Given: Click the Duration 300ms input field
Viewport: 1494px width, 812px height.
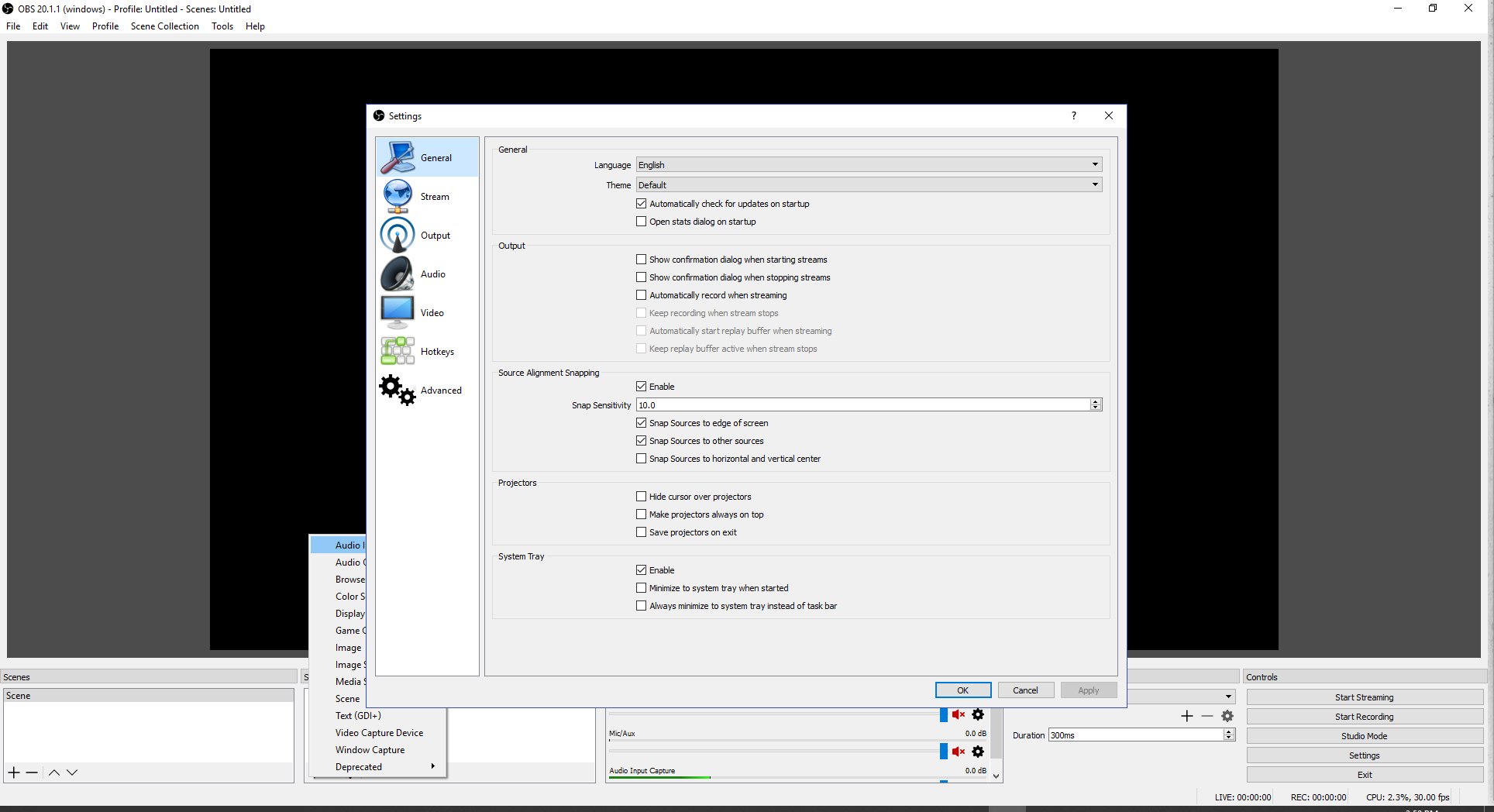Looking at the screenshot, I should click(1136, 735).
